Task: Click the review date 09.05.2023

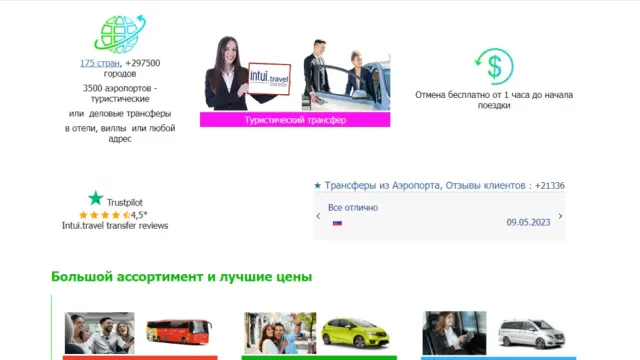Action: [x=529, y=222]
